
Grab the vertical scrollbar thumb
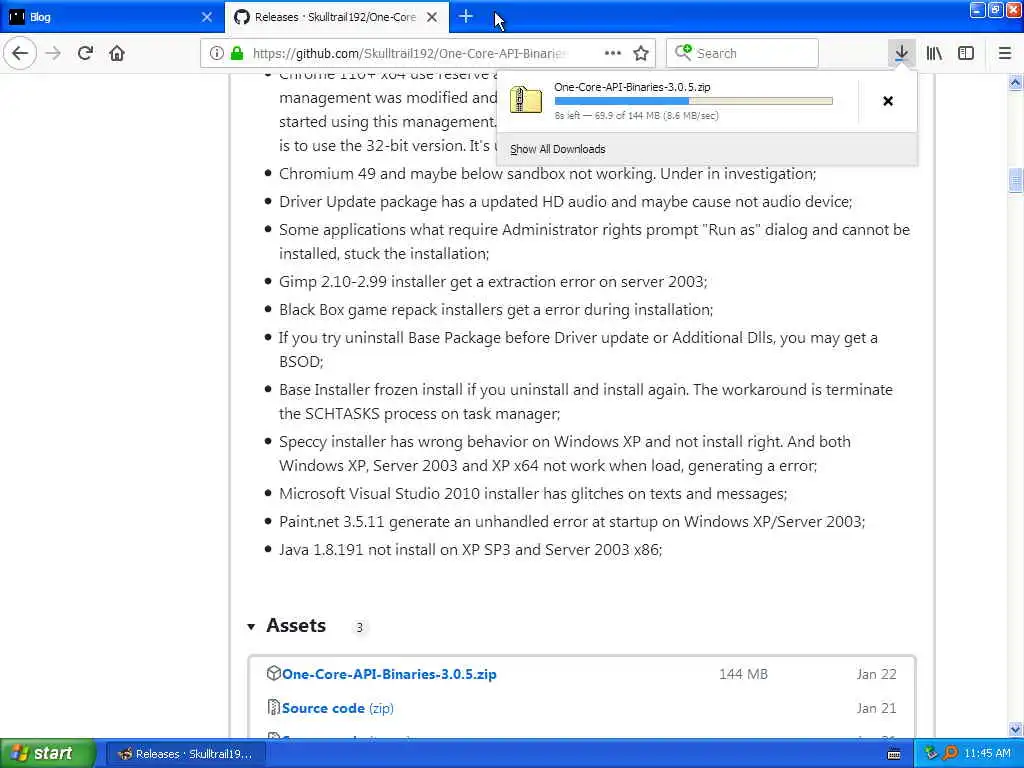(1015, 180)
